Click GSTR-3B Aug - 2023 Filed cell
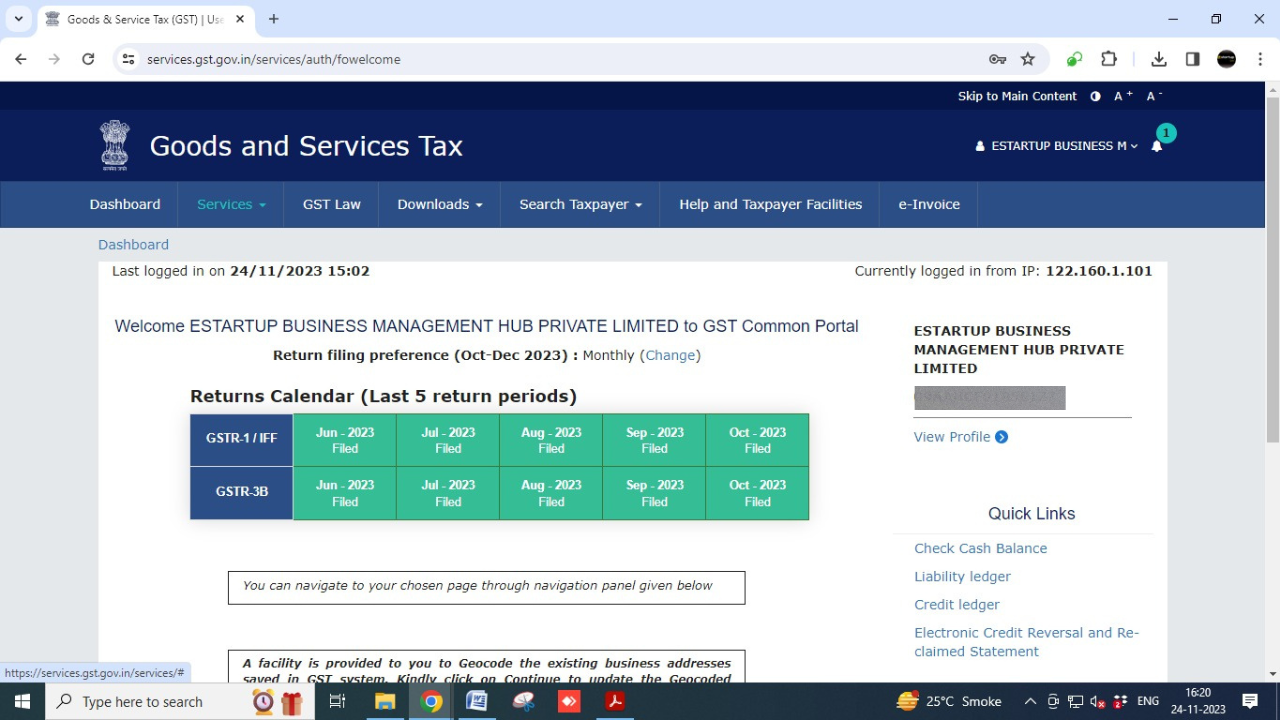The width and height of the screenshot is (1280, 720). [551, 493]
